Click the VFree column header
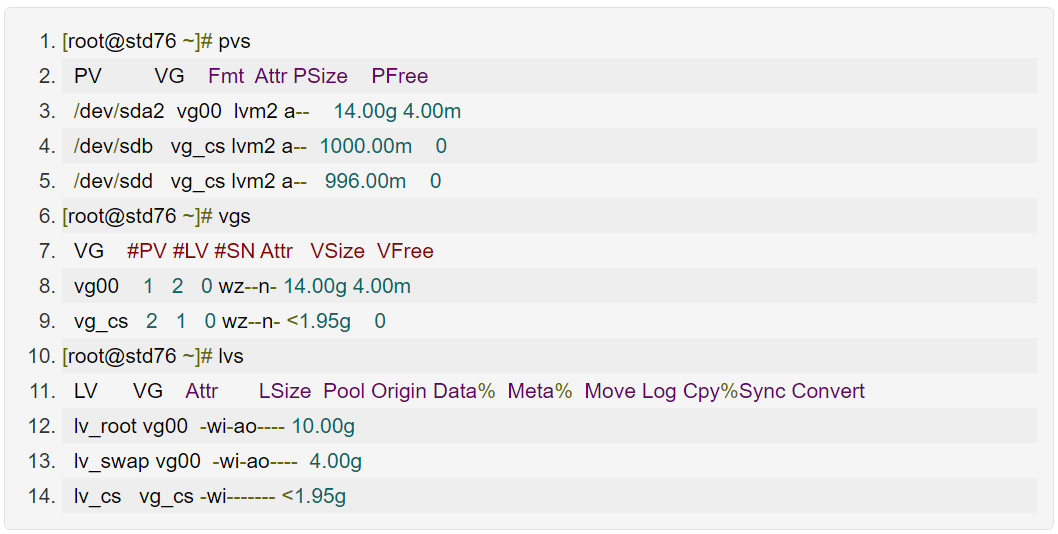The image size is (1058, 534). click(405, 251)
